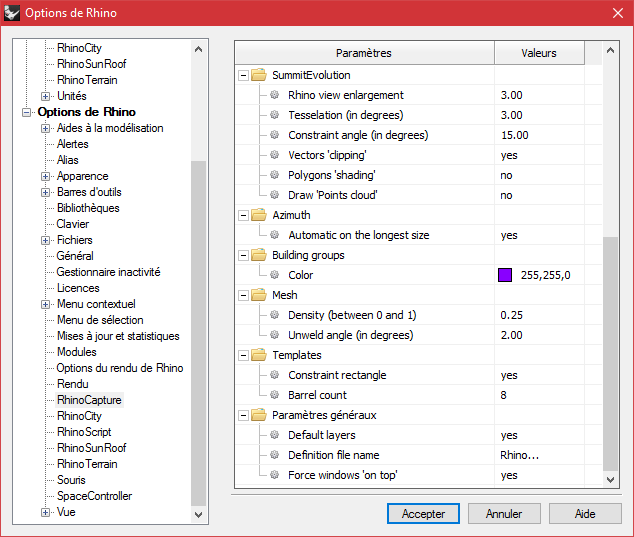Expand the Menu contextuel node

[x=45, y=304]
